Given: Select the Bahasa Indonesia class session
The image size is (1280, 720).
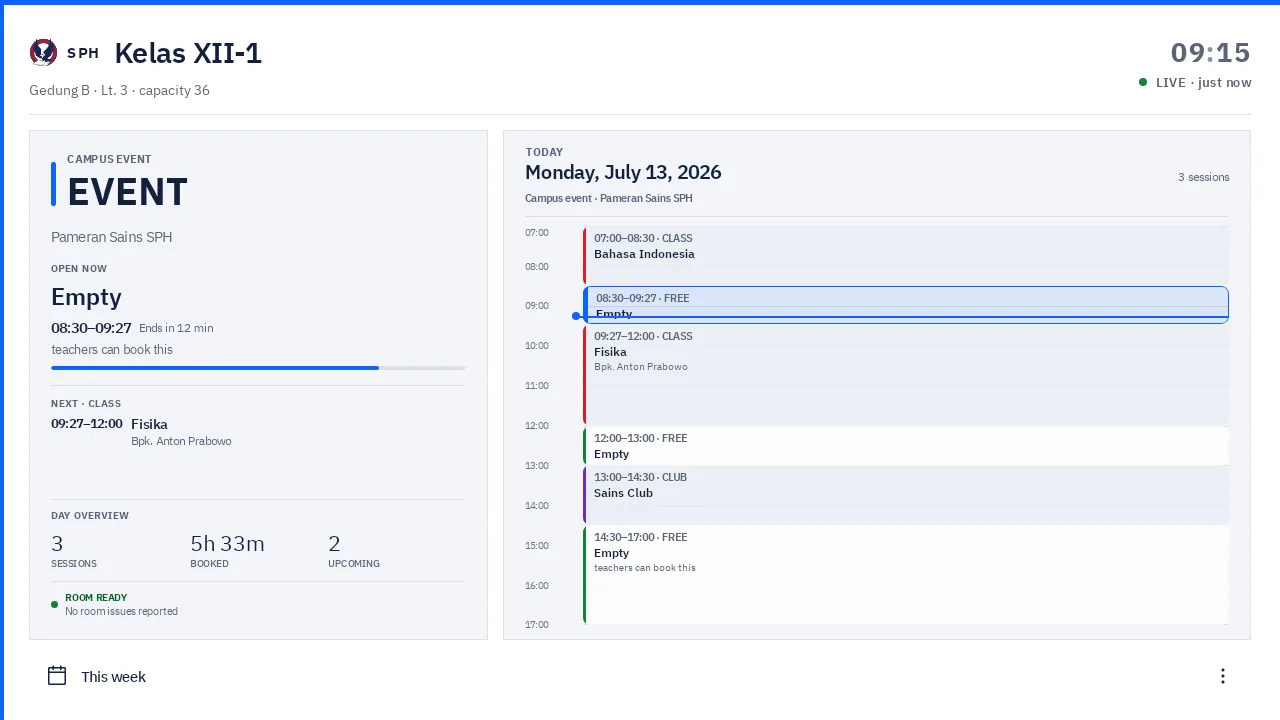Looking at the screenshot, I should pyautogui.click(x=906, y=255).
